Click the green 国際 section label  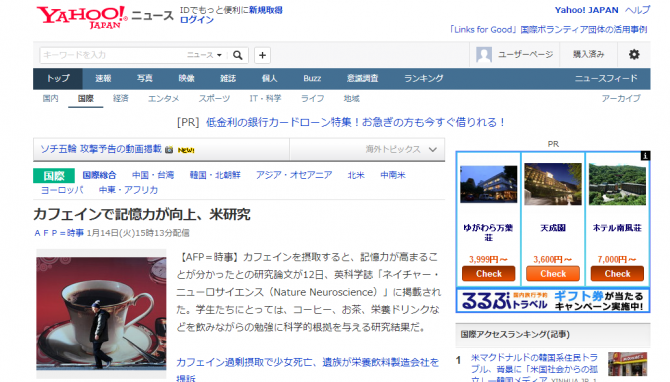click(x=54, y=176)
